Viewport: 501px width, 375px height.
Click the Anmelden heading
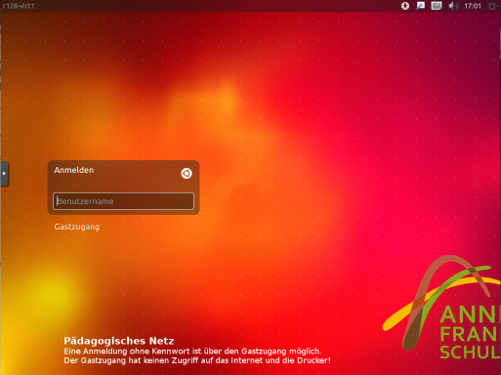pos(74,170)
